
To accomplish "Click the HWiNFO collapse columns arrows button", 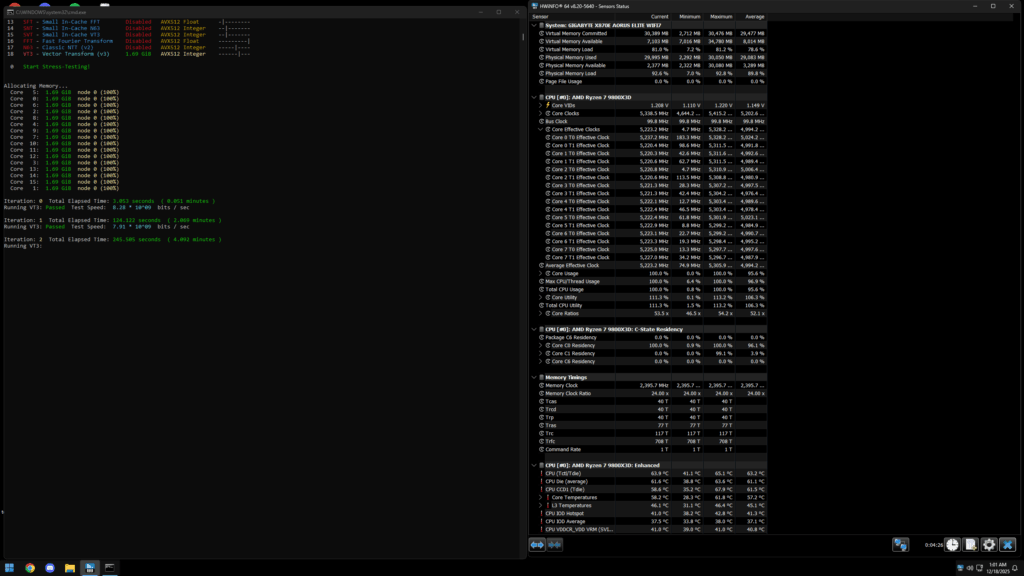I will point(554,545).
